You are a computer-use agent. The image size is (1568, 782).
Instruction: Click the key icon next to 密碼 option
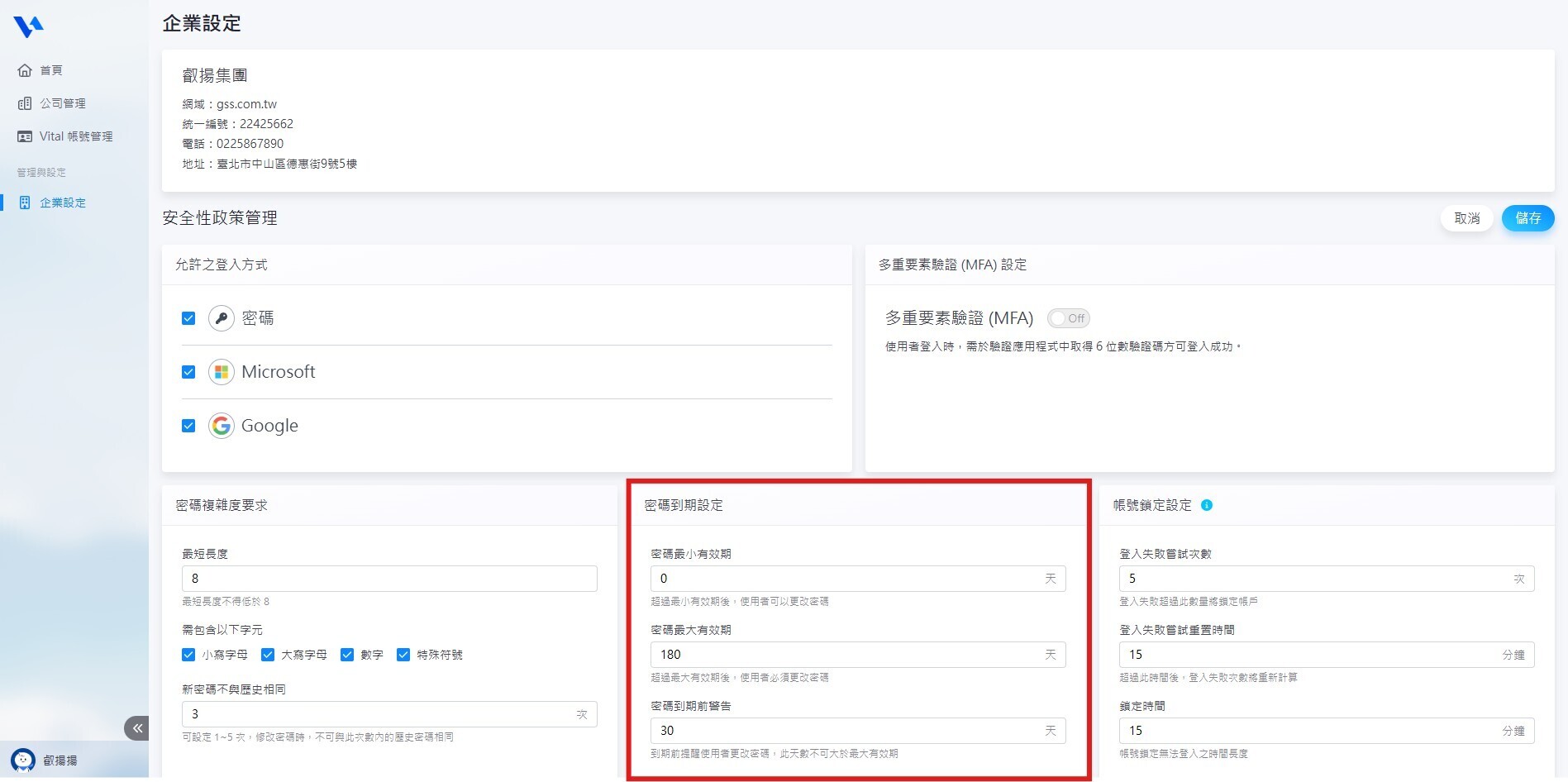tap(221, 317)
